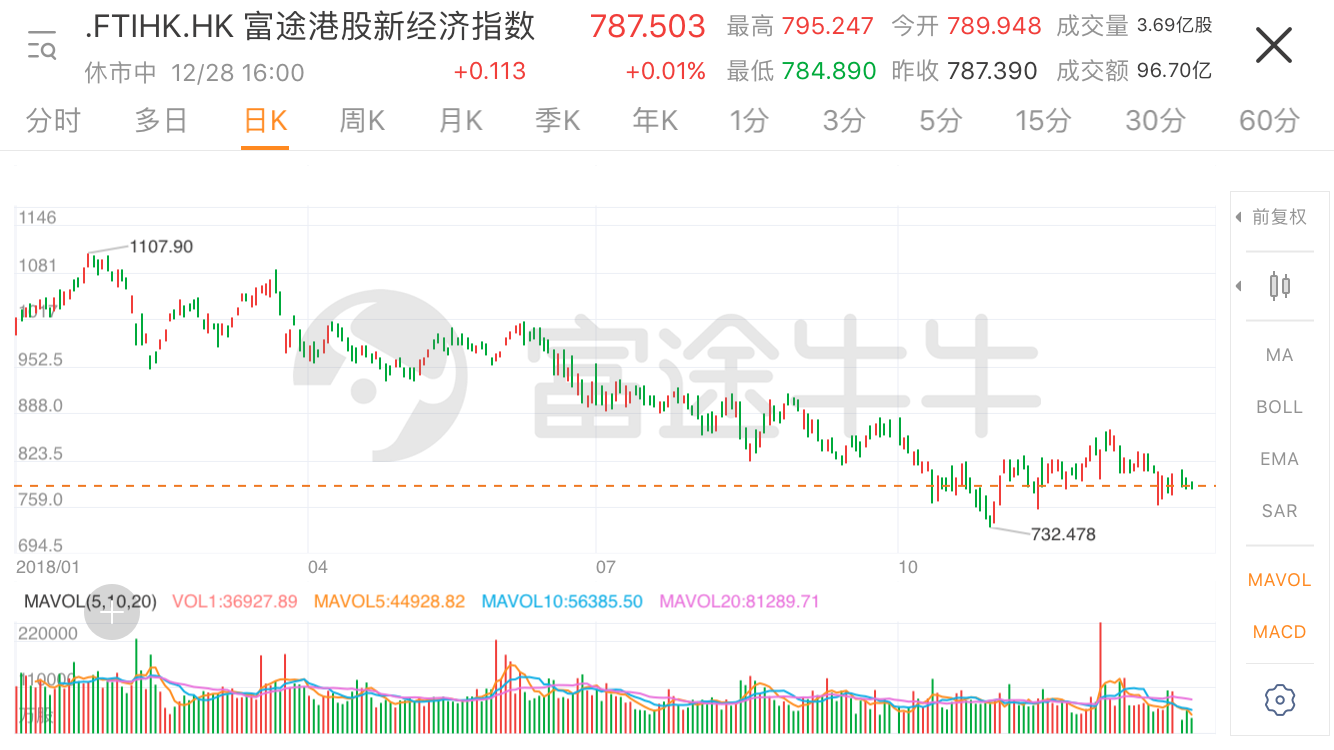1334x750 pixels.
Task: Switch to the 15分 interval tab
Action: (1043, 121)
